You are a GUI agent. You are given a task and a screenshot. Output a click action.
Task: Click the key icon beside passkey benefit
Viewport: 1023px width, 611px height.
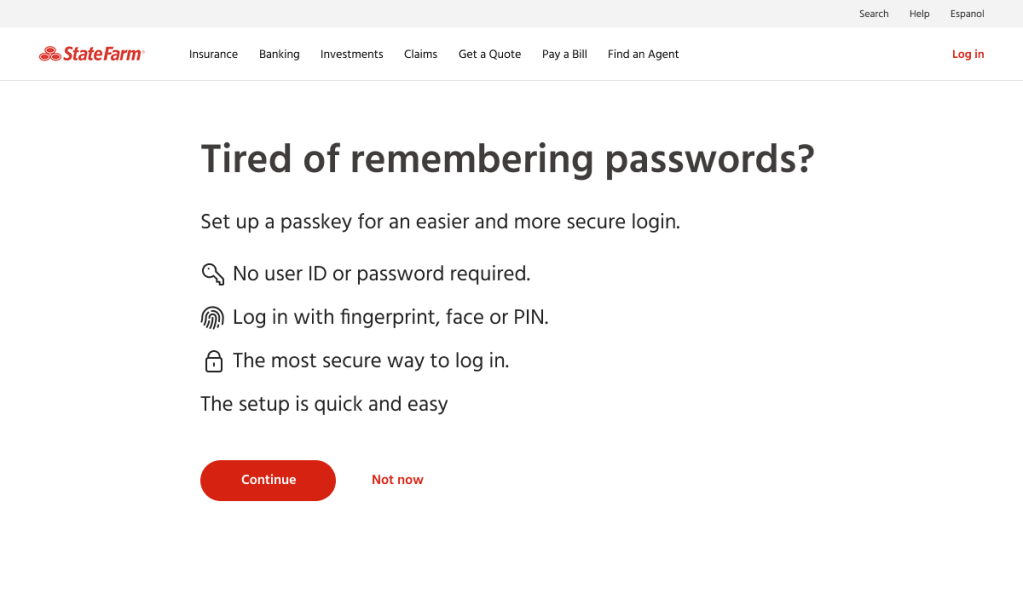pyautogui.click(x=212, y=273)
